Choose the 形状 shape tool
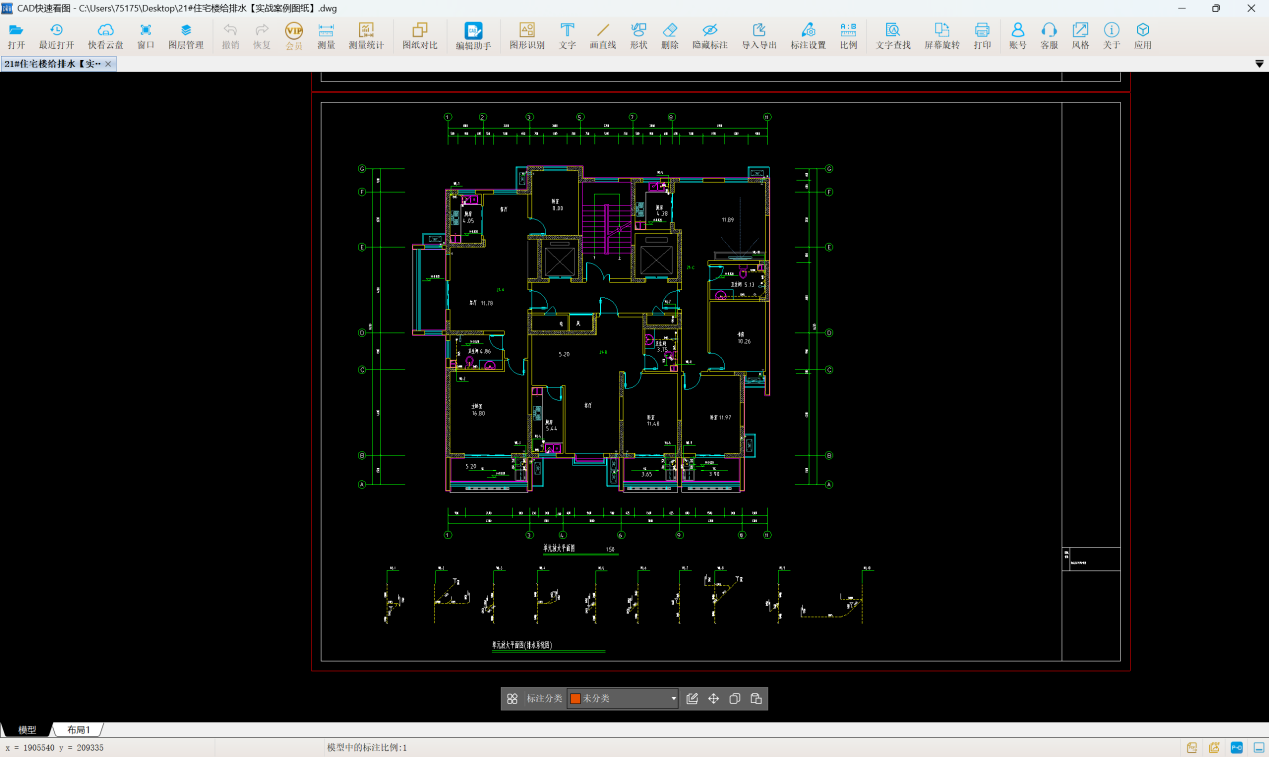The width and height of the screenshot is (1269, 757). 638,36
